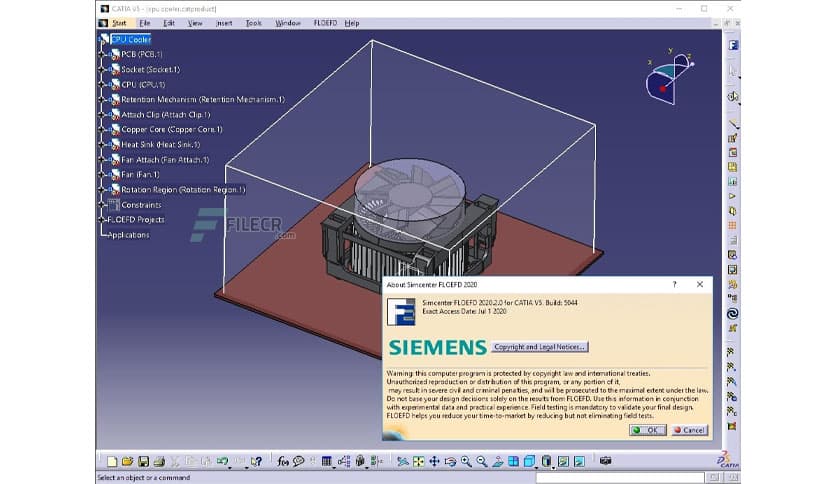Viewport: 836px width, 484px height.
Task: Click the camera capture icon
Action: click(x=605, y=461)
